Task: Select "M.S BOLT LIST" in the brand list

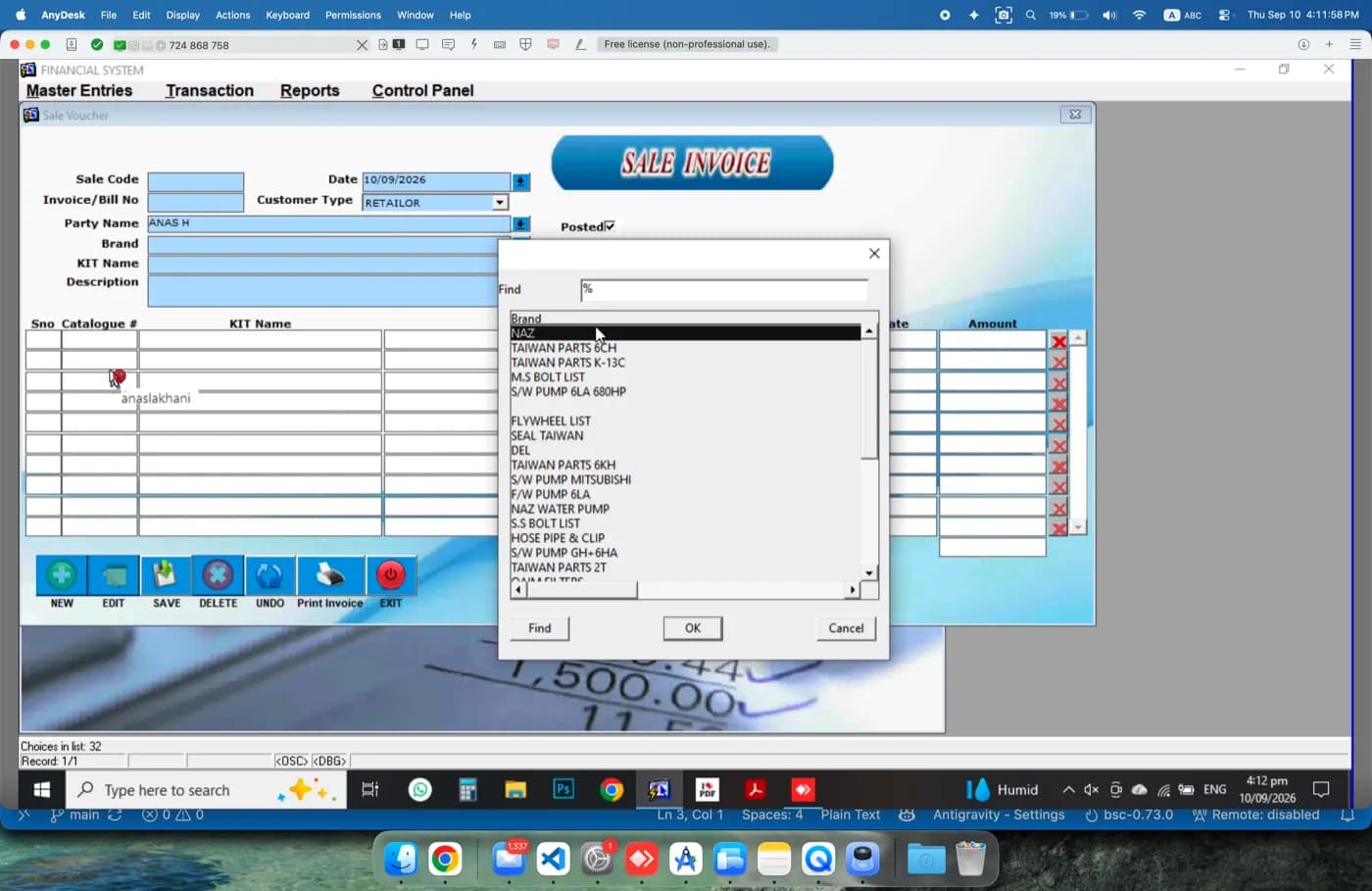Action: [548, 377]
